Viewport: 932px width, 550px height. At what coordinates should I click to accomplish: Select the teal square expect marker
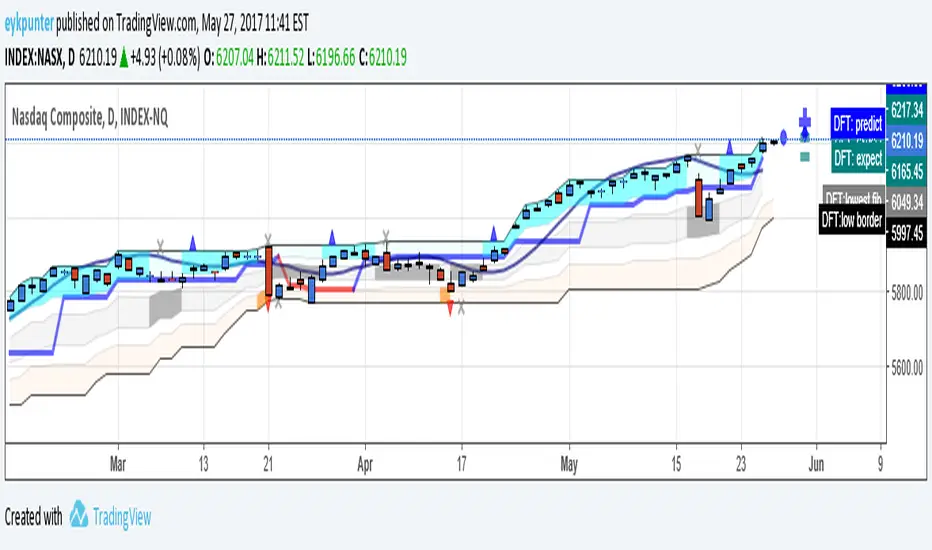(x=805, y=156)
